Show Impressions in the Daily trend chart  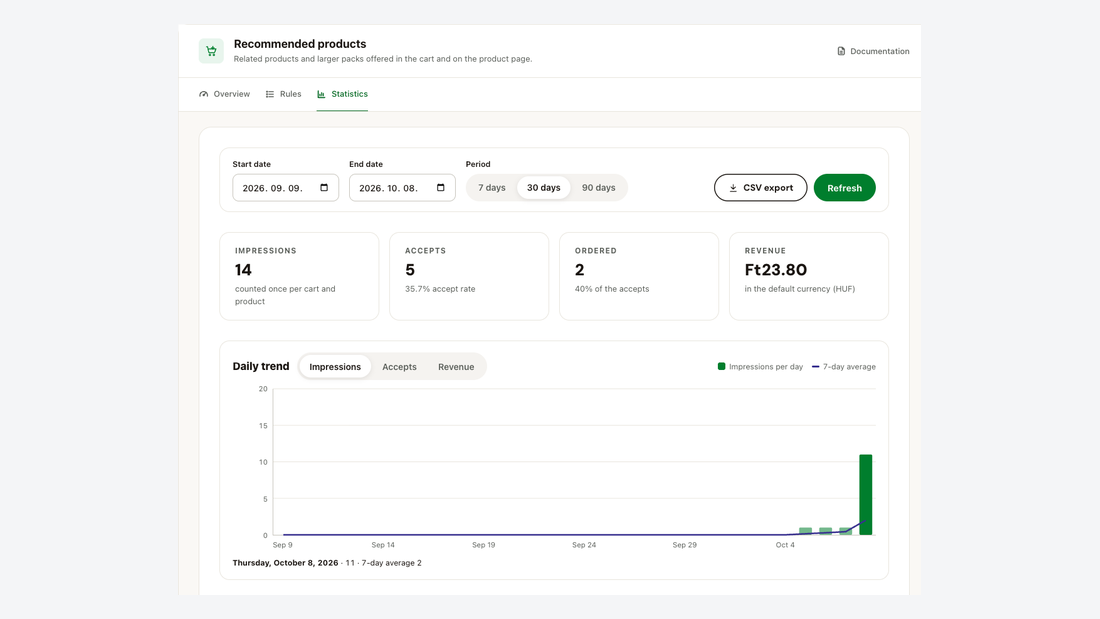(335, 366)
